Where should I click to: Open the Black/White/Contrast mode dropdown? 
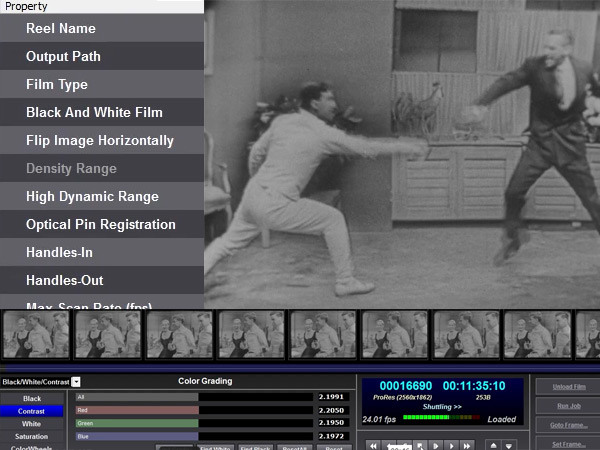click(x=76, y=382)
